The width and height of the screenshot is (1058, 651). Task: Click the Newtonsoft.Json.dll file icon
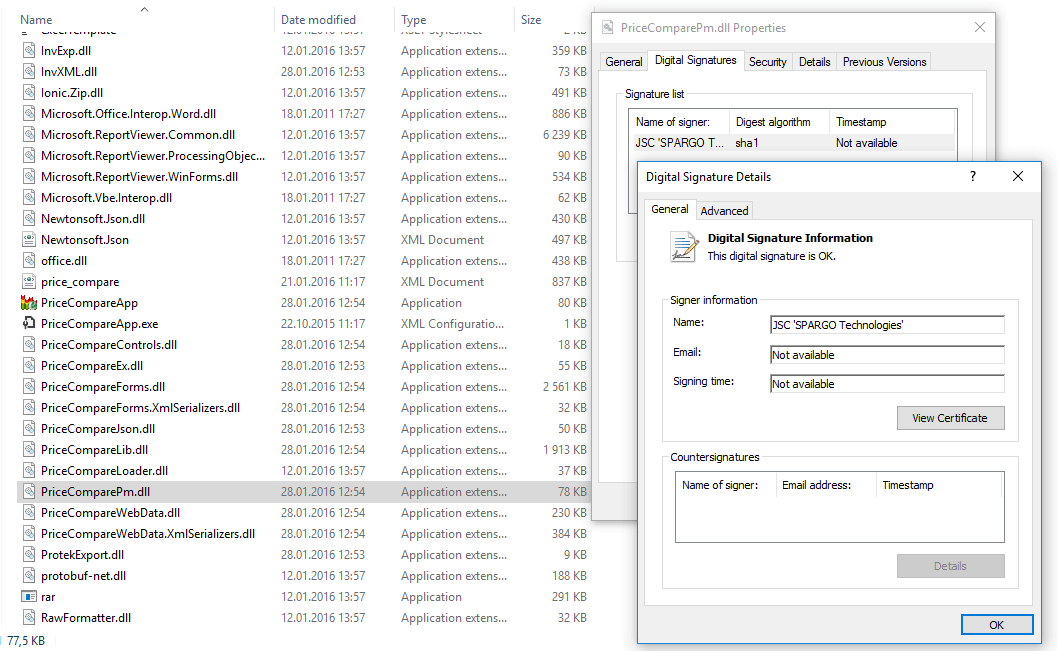[29, 219]
